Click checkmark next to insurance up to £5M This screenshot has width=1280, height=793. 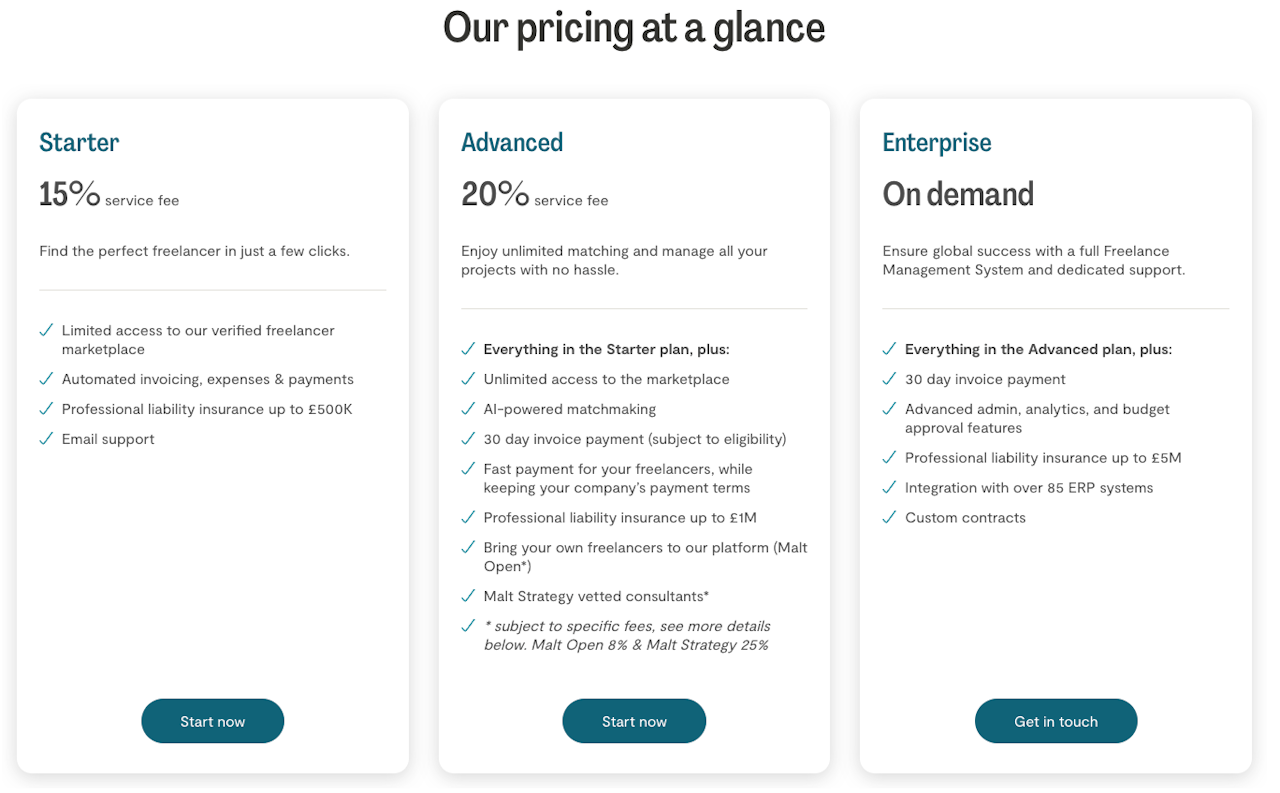[890, 457]
